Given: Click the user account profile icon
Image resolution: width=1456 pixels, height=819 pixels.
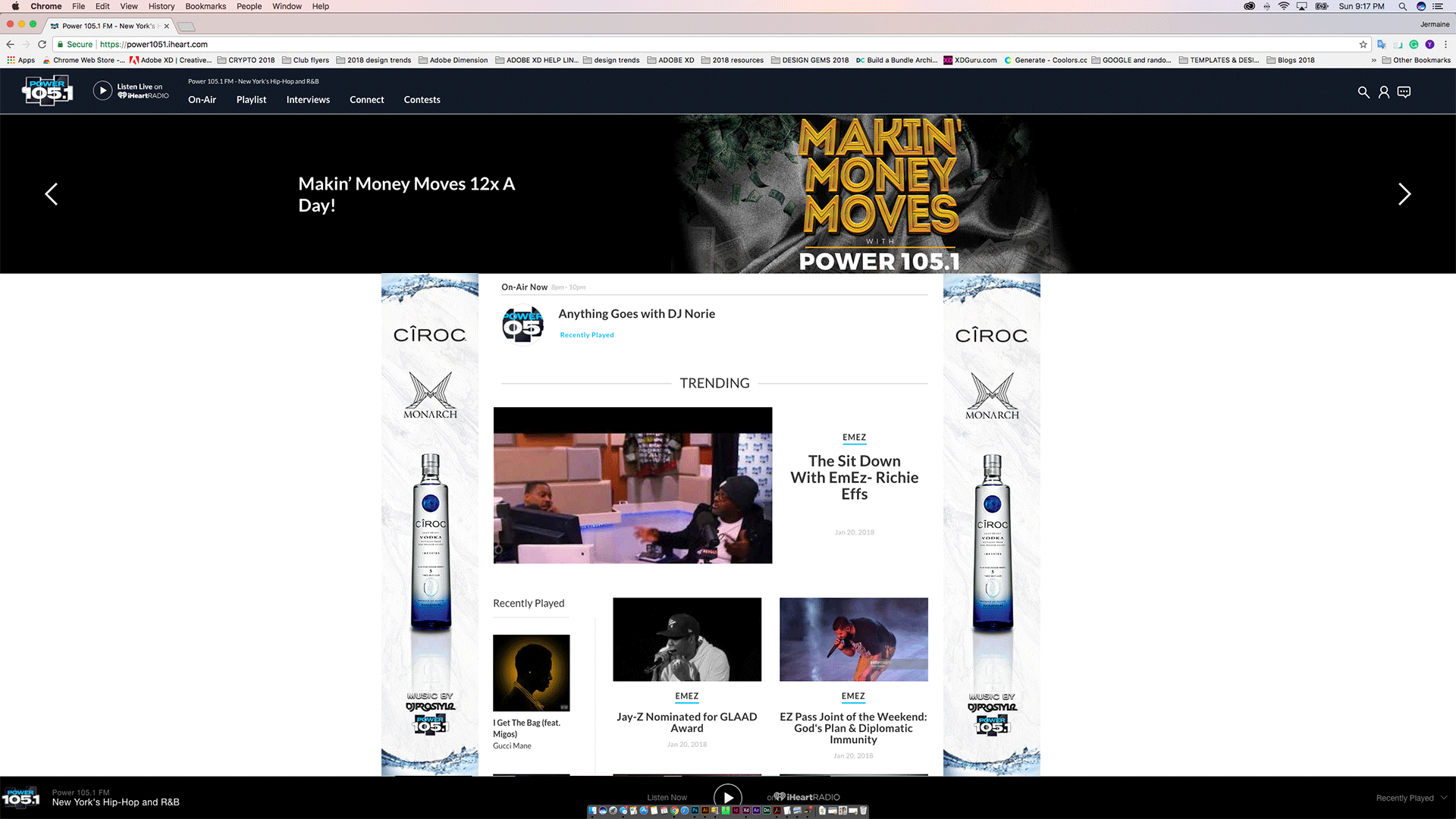Looking at the screenshot, I should (x=1384, y=93).
